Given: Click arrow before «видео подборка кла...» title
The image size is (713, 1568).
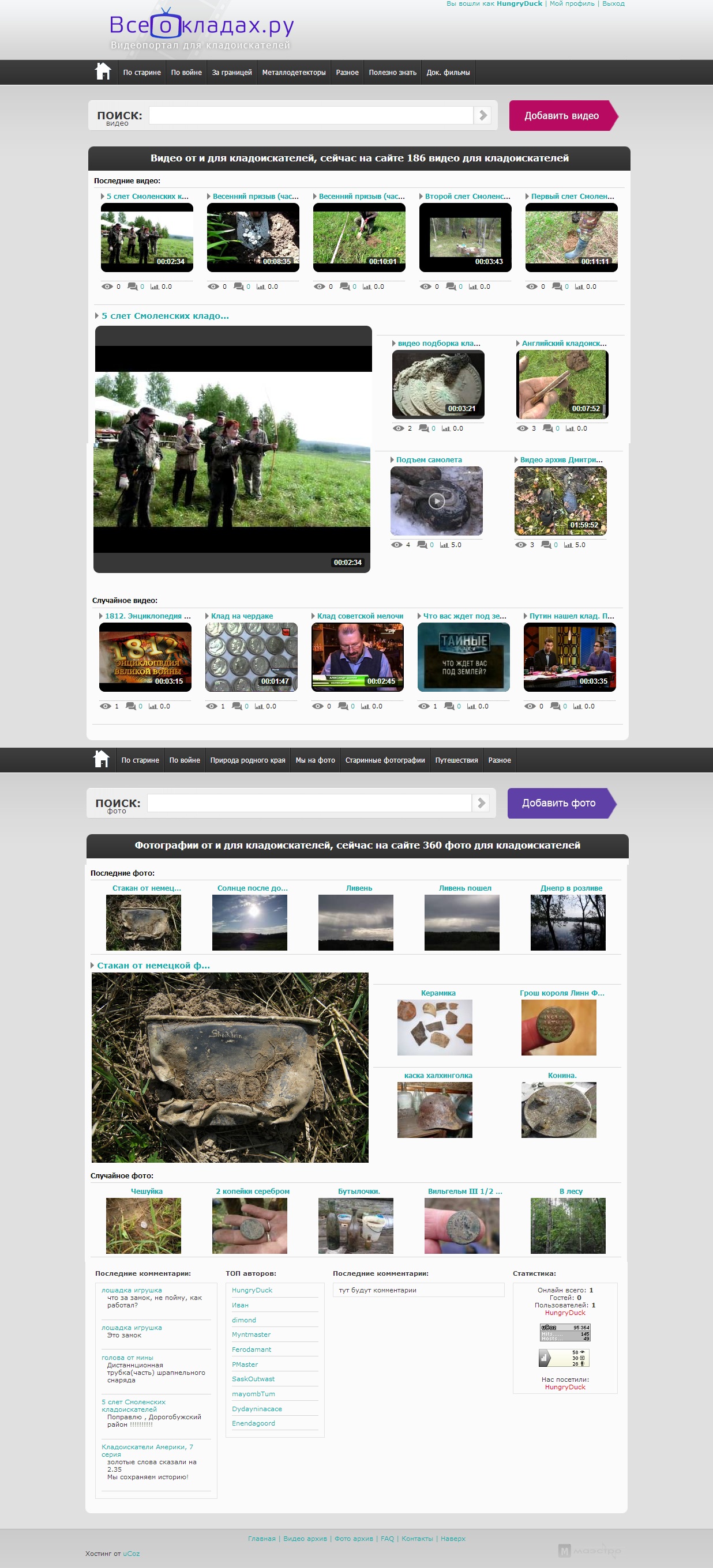Looking at the screenshot, I should click(x=394, y=344).
